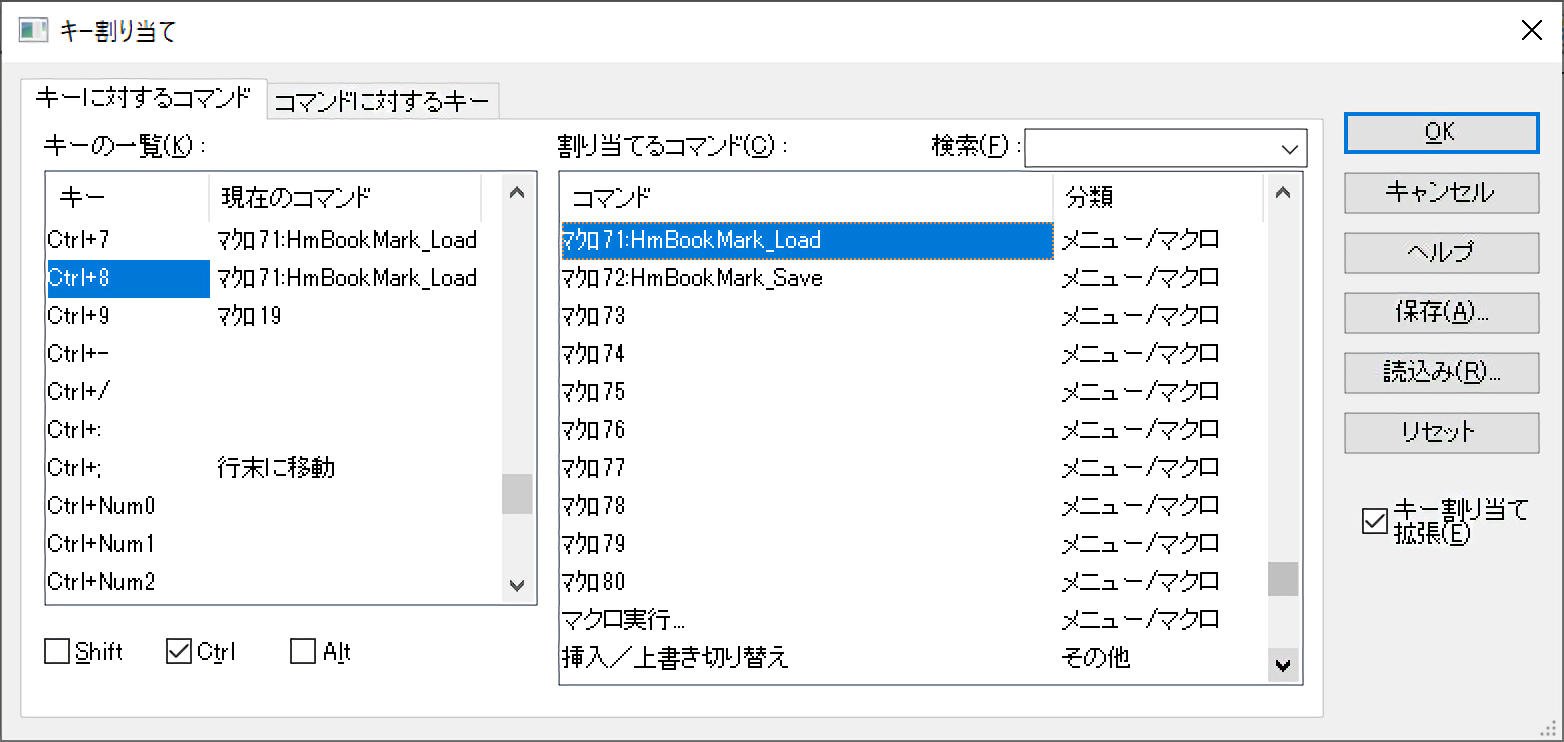Screen dimensions: 1564x742
Task: Select the キーに対するコマンド tab
Action: coord(143,99)
